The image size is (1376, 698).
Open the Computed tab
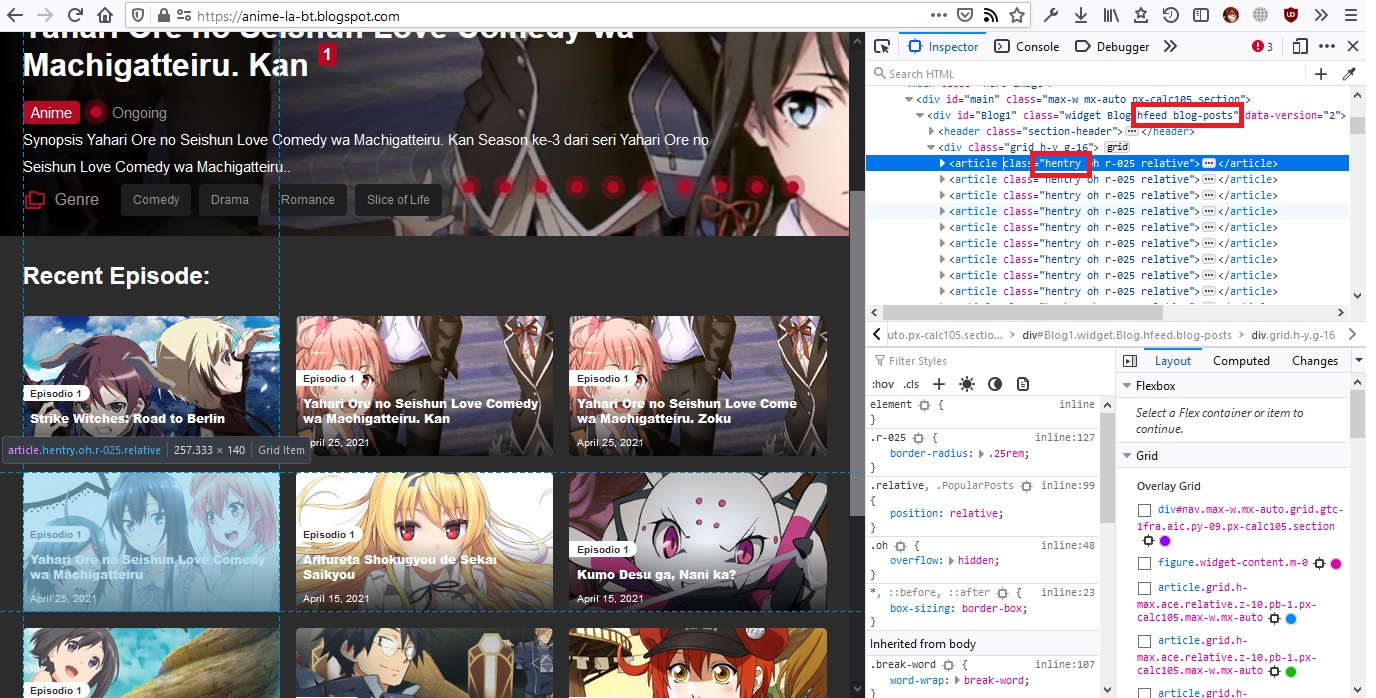1241,361
